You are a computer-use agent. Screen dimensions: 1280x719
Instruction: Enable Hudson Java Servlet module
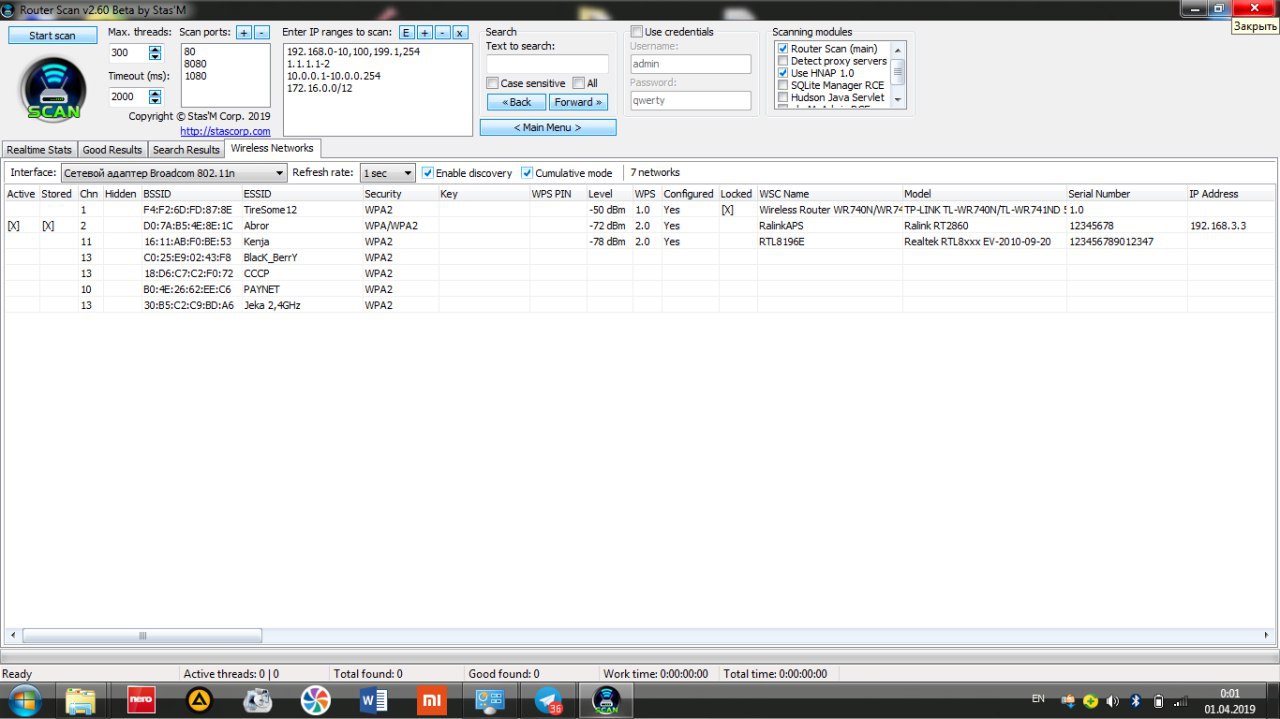pyautogui.click(x=783, y=98)
